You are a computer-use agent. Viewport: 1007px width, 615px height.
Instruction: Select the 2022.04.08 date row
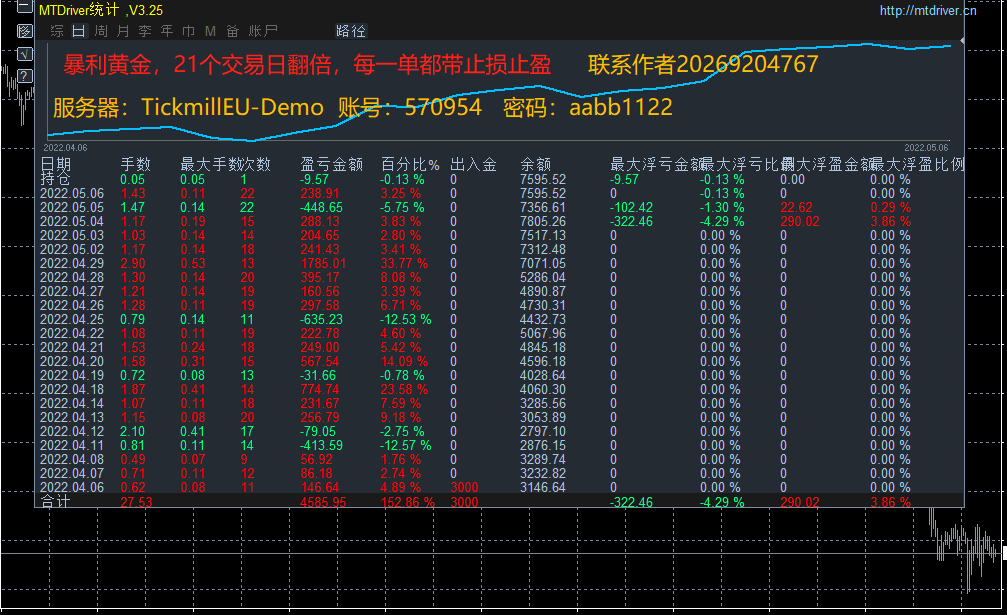(x=72, y=459)
